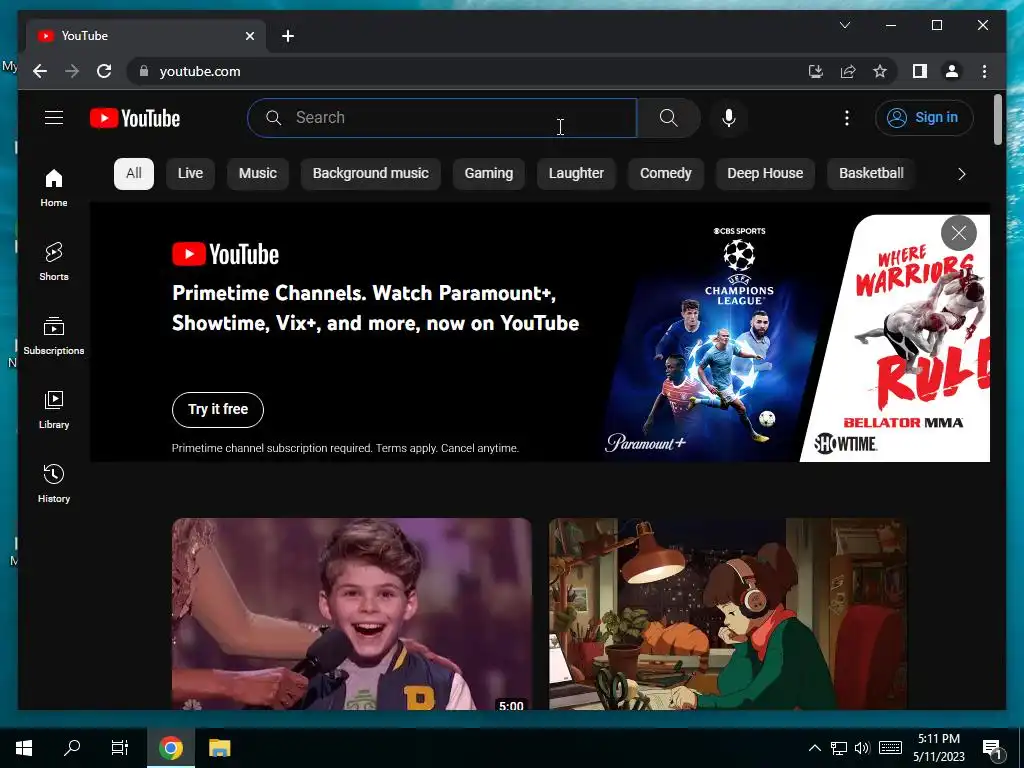
Task: Go back using browser back arrow
Action: coord(40,71)
